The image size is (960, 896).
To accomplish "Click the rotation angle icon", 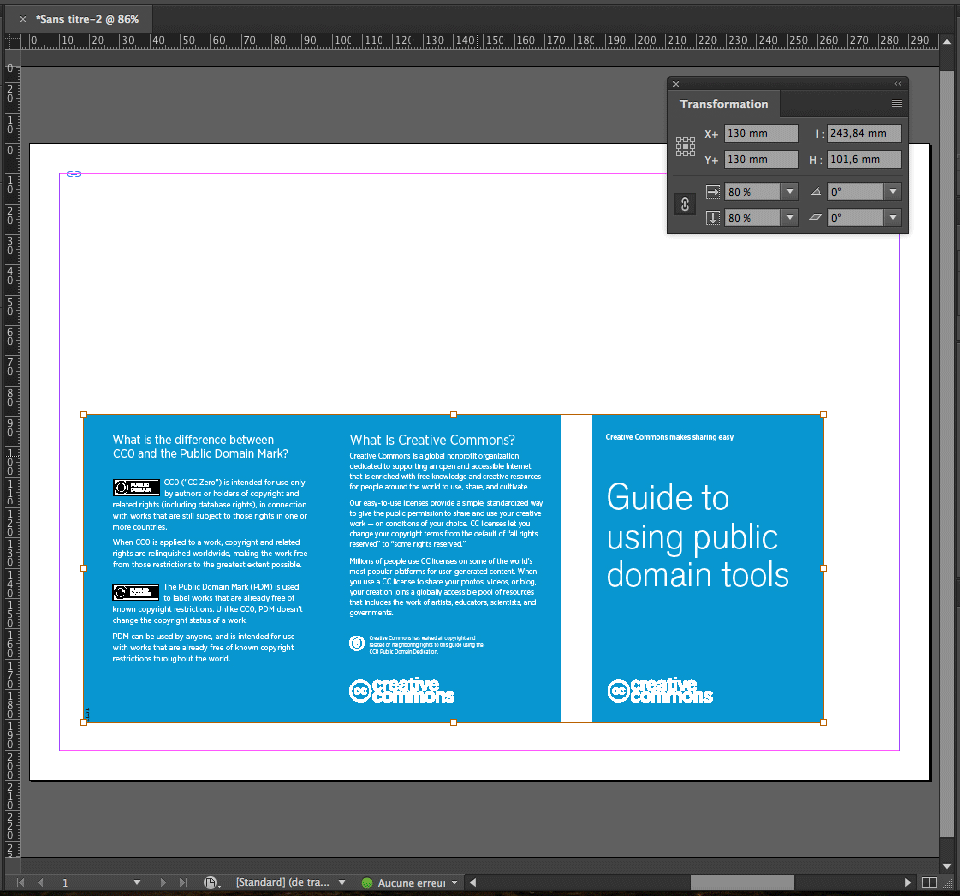I will [x=816, y=192].
